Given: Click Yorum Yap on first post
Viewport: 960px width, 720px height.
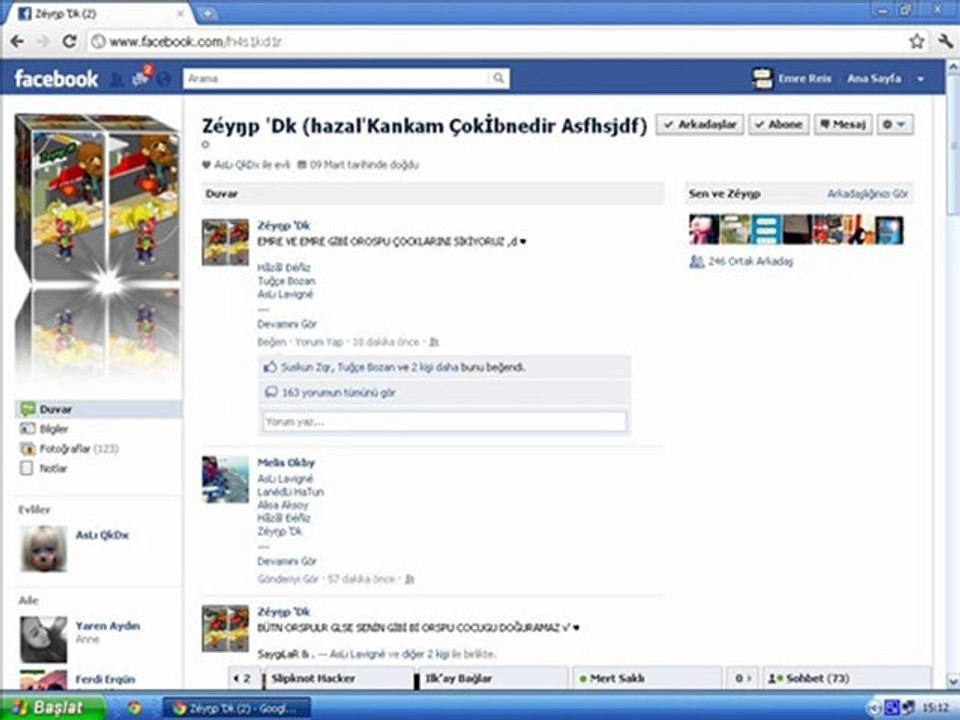Looking at the screenshot, I should (x=319, y=342).
